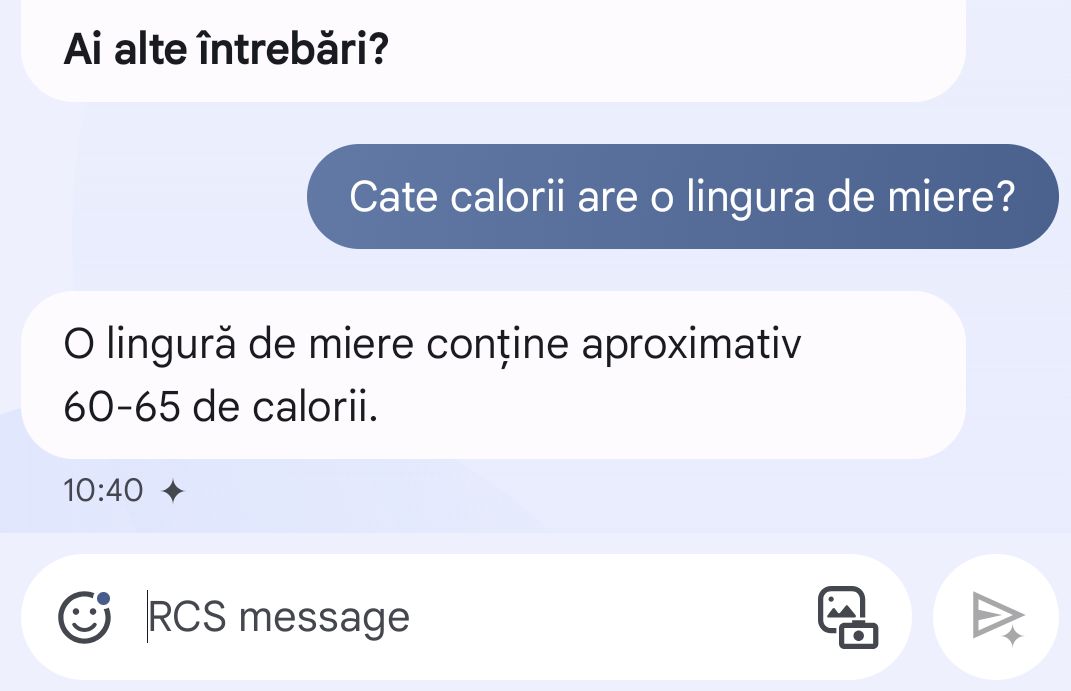Viewport: 1071px width, 691px height.
Task: Open the emoji picker smiley icon
Action: point(84,617)
